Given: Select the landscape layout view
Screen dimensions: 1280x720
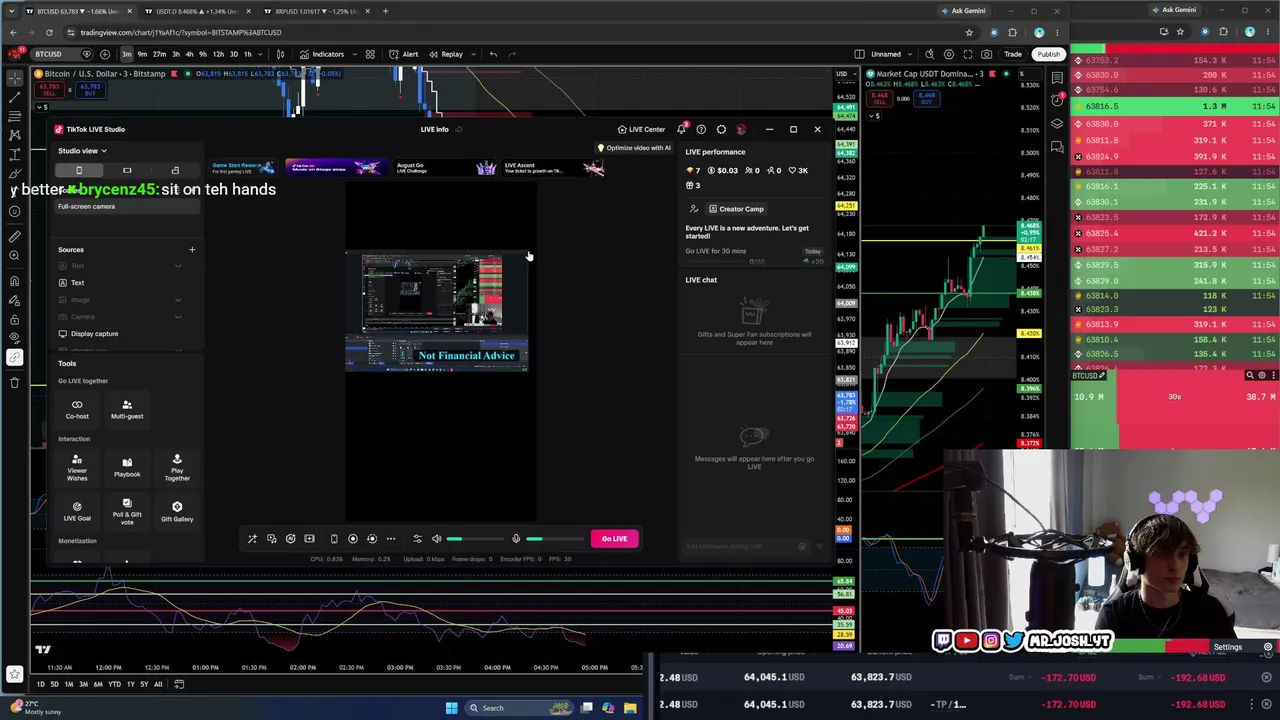Looking at the screenshot, I should (x=127, y=170).
